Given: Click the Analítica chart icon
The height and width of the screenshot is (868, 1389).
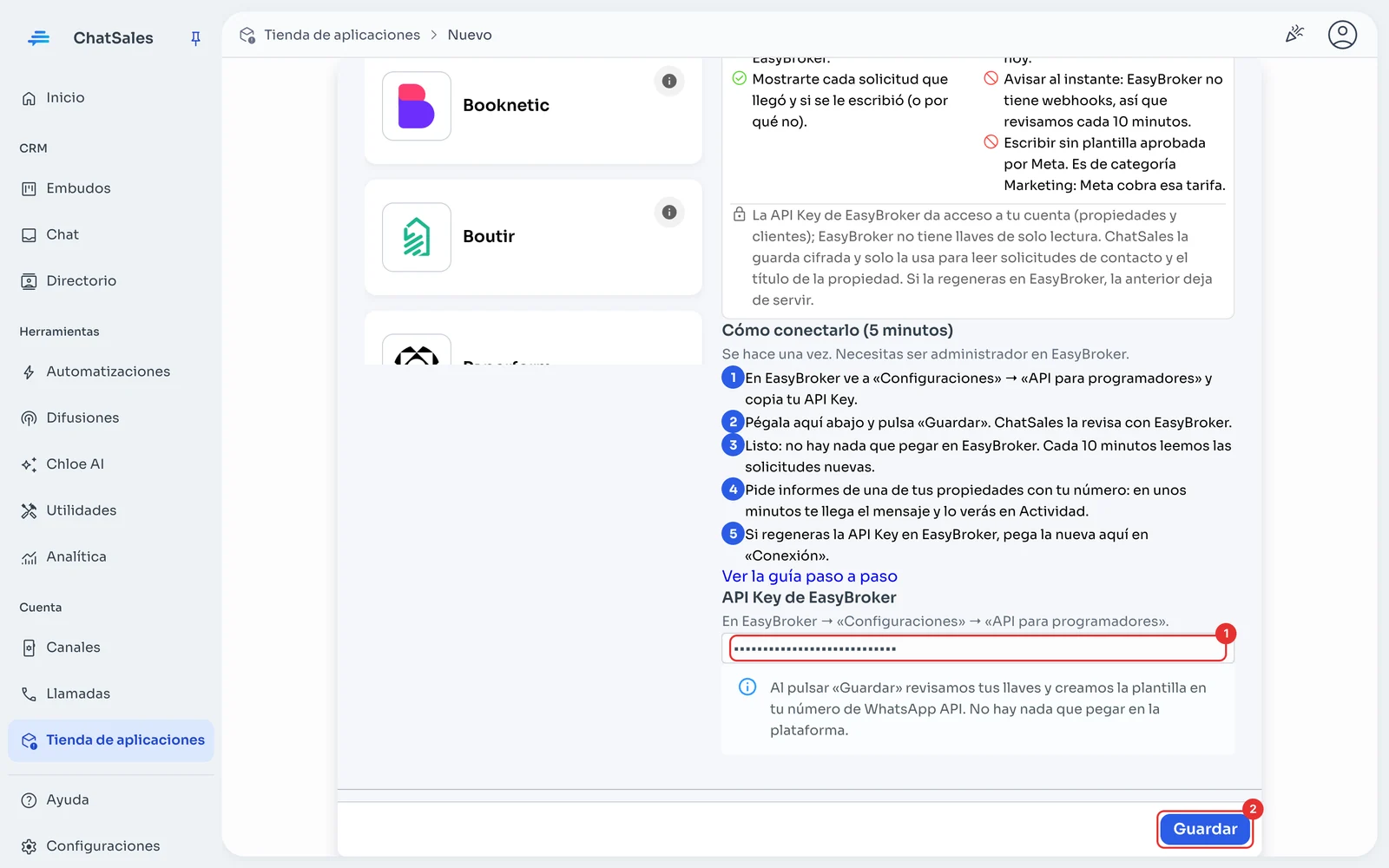Looking at the screenshot, I should coord(29,557).
